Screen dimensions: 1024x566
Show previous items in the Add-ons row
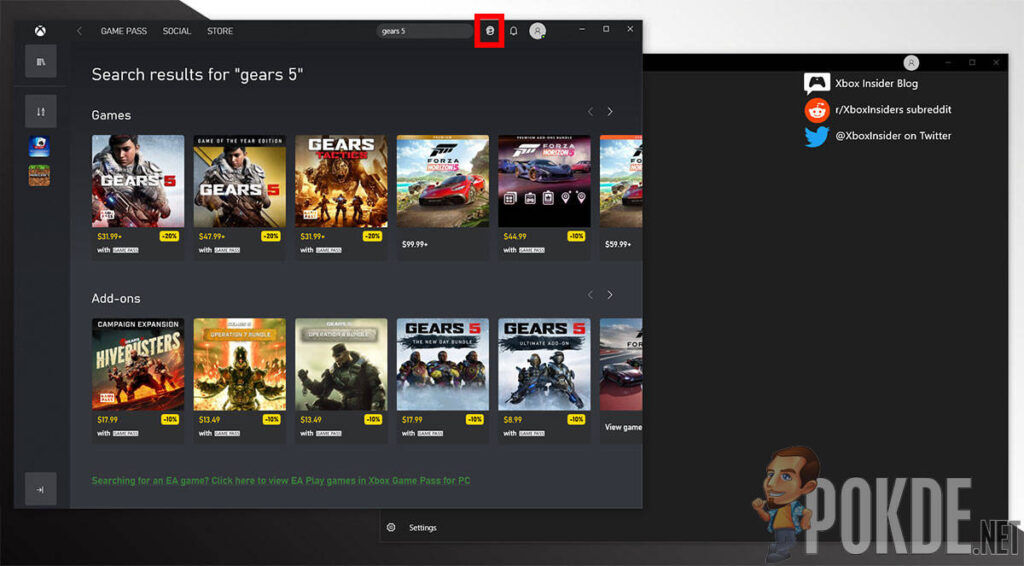(x=590, y=295)
